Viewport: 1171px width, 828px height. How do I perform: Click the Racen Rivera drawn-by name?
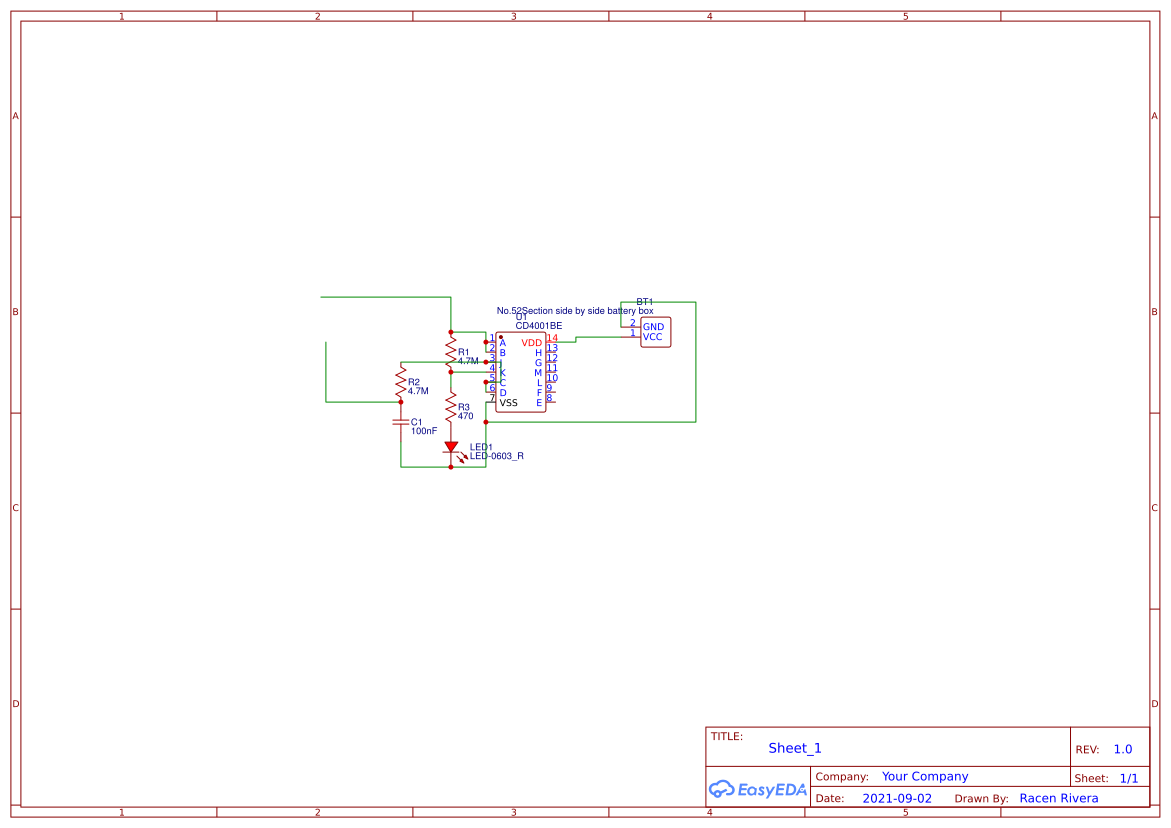pos(1059,798)
